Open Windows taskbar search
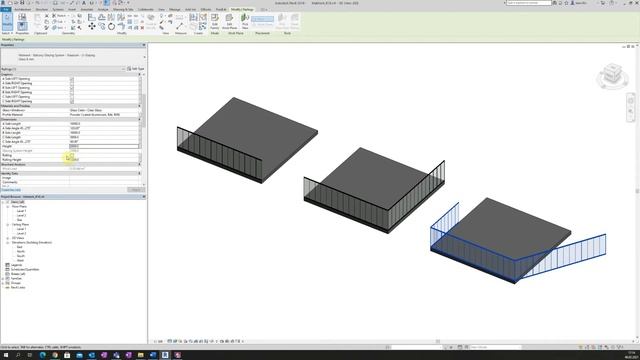Screen dimensions: 640x360 (18, 355)
